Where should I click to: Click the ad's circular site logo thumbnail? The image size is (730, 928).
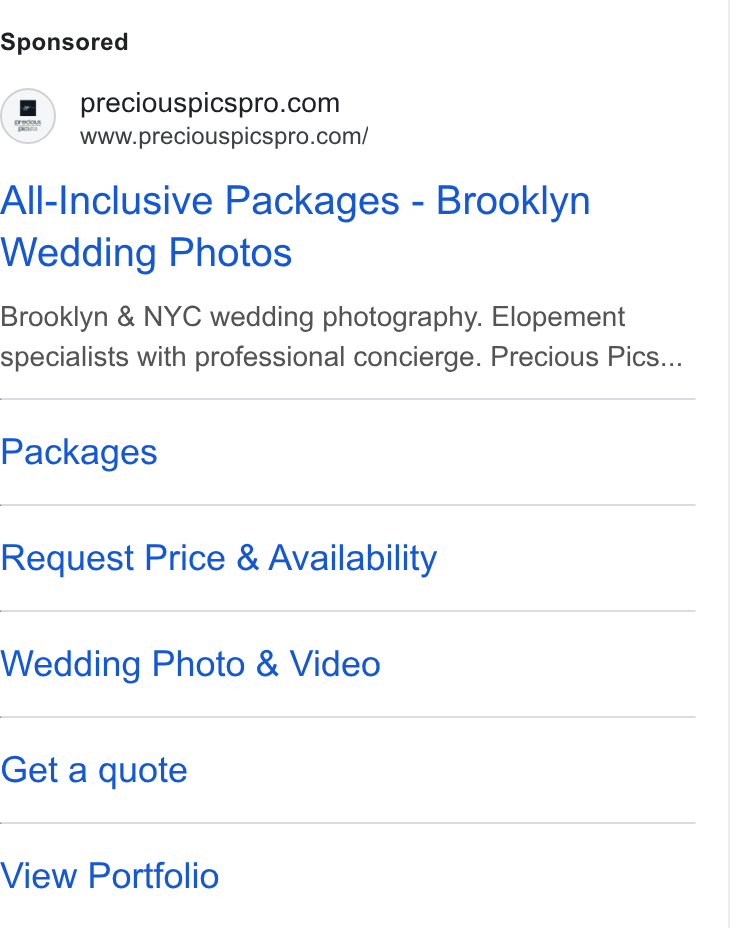click(x=28, y=116)
